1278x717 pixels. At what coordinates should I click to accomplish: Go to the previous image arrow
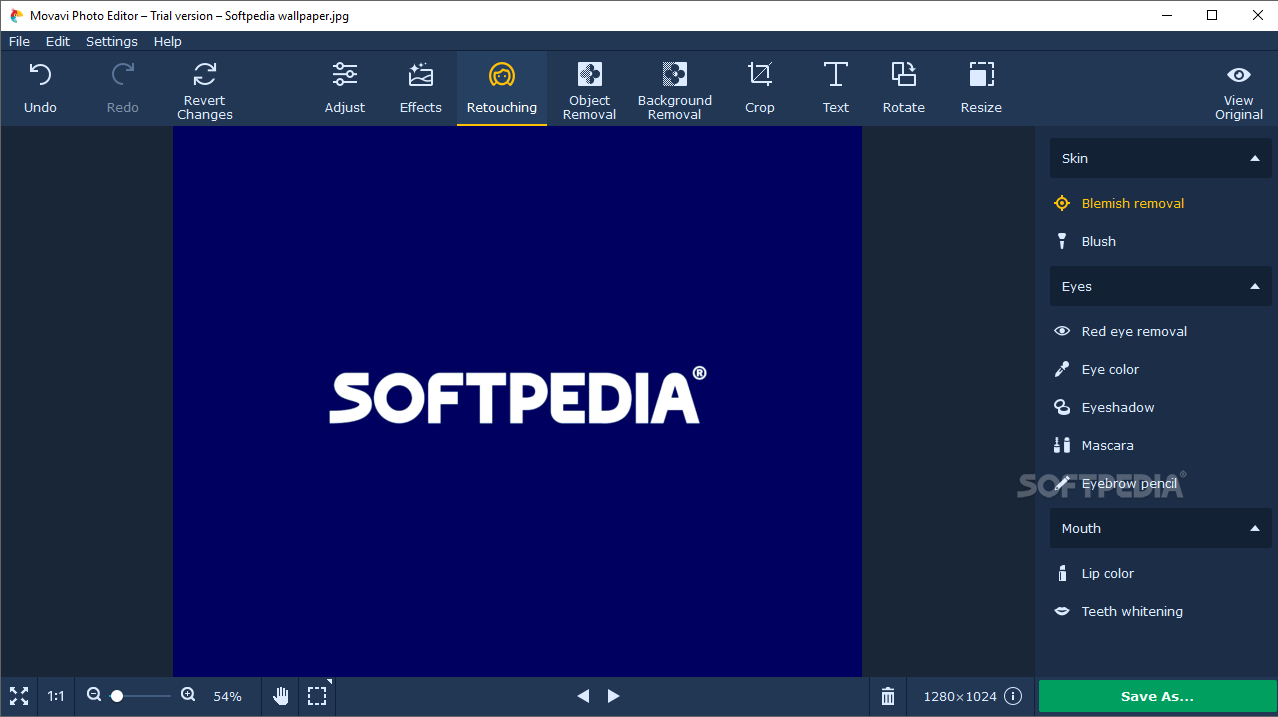583,696
